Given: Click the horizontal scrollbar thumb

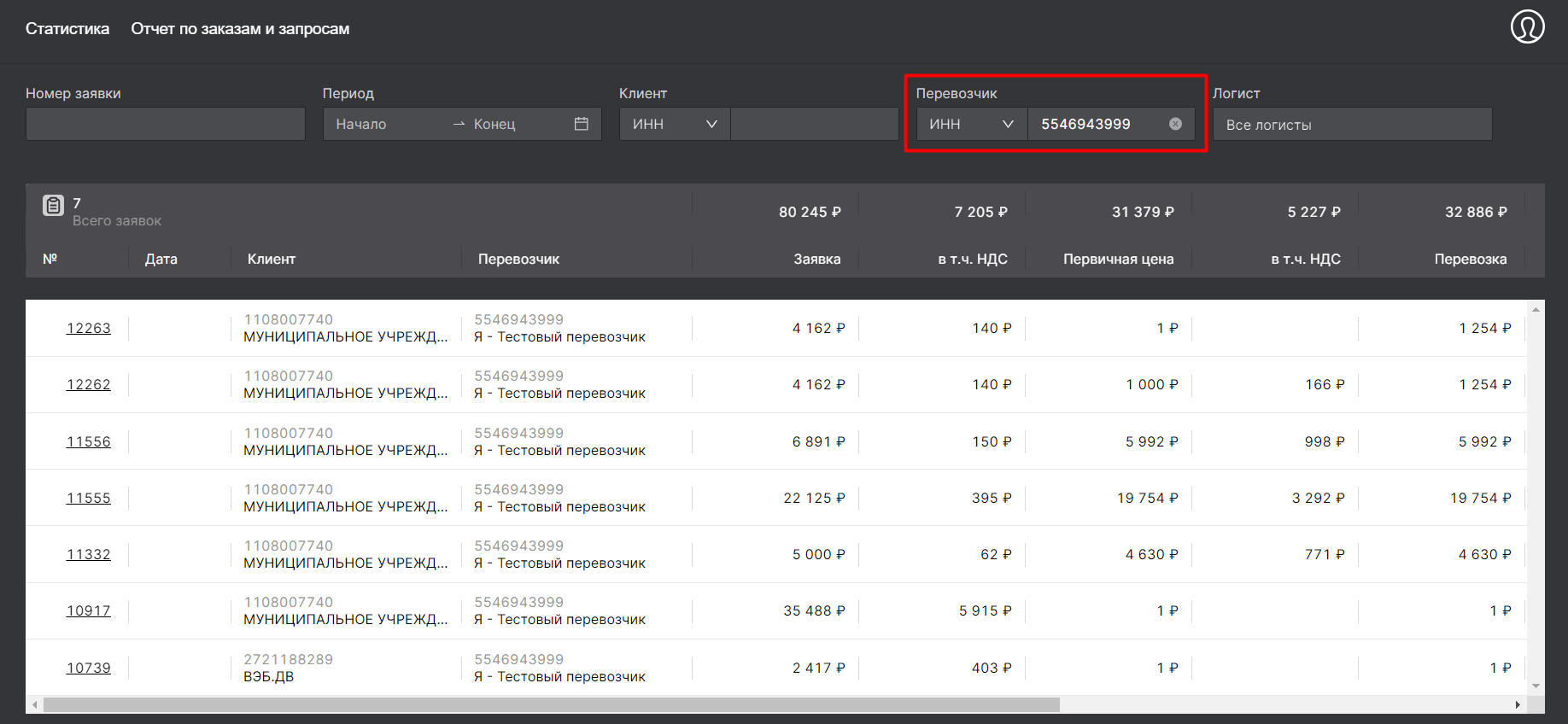Looking at the screenshot, I should pos(552,704).
